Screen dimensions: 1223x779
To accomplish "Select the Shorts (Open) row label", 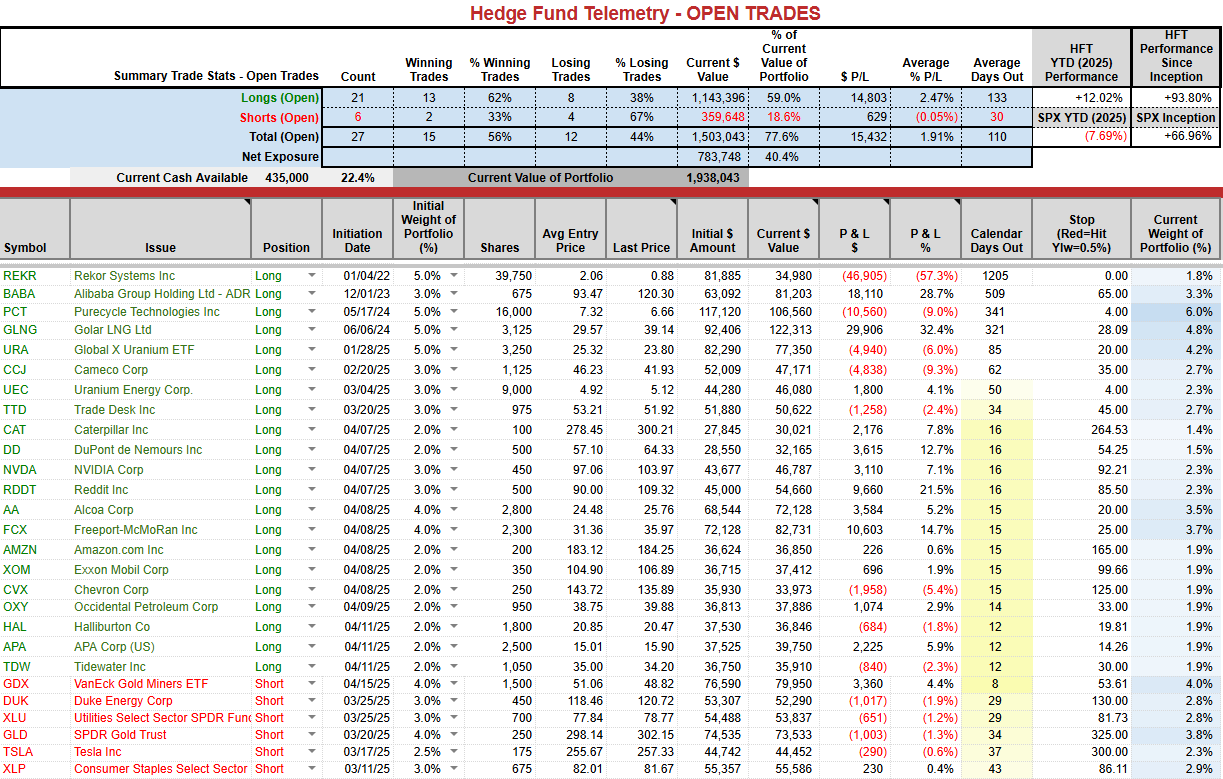I will (279, 117).
